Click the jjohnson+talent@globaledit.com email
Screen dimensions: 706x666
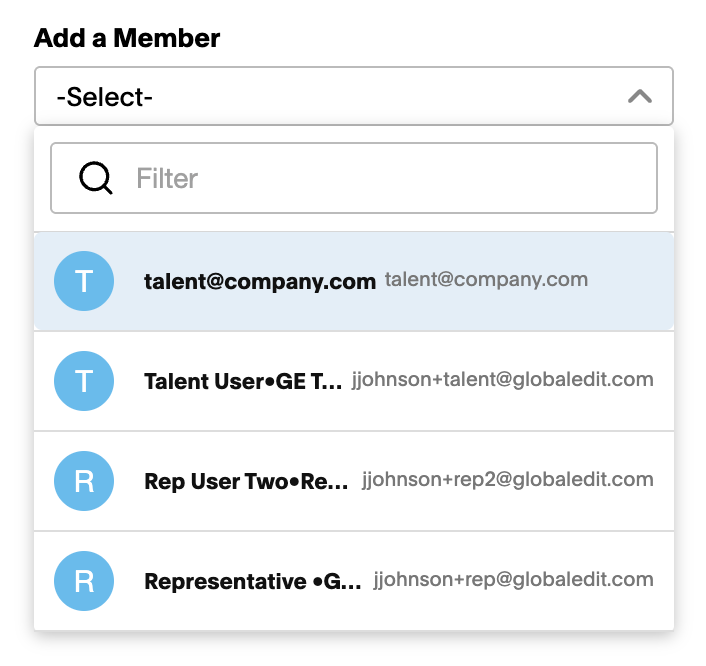(502, 380)
